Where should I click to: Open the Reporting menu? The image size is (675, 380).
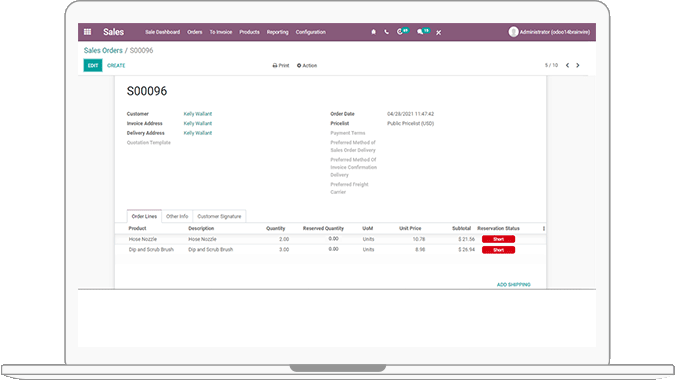coord(277,32)
